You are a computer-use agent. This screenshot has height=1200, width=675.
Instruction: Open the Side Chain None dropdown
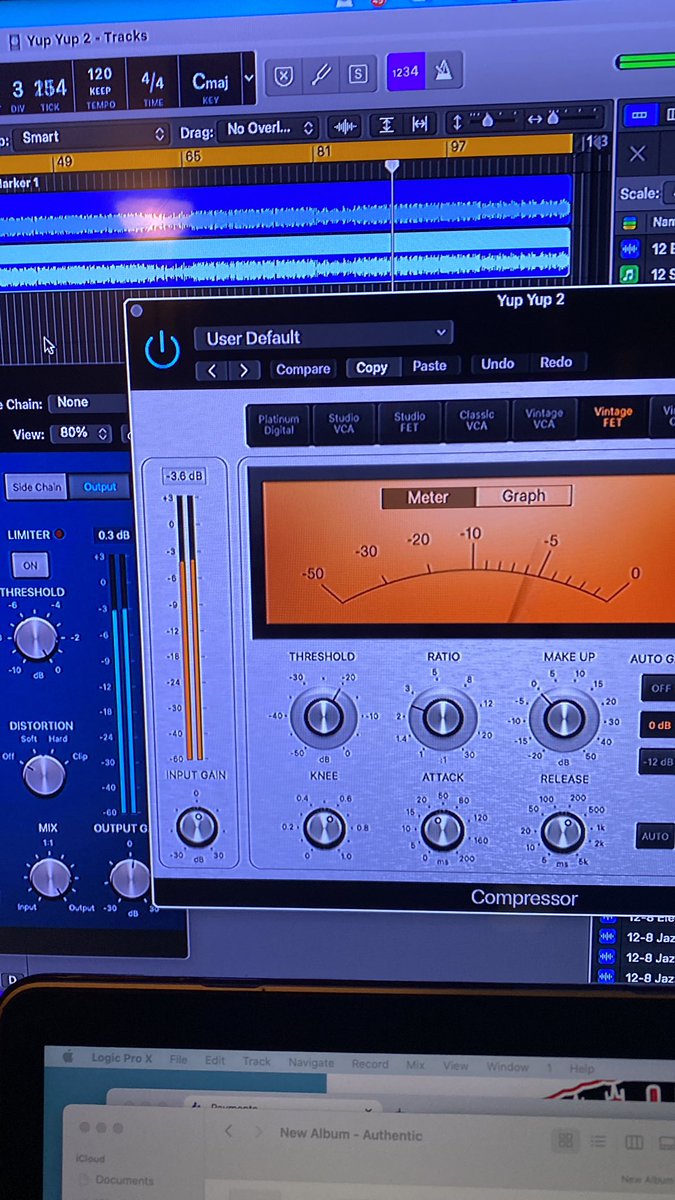[x=88, y=402]
